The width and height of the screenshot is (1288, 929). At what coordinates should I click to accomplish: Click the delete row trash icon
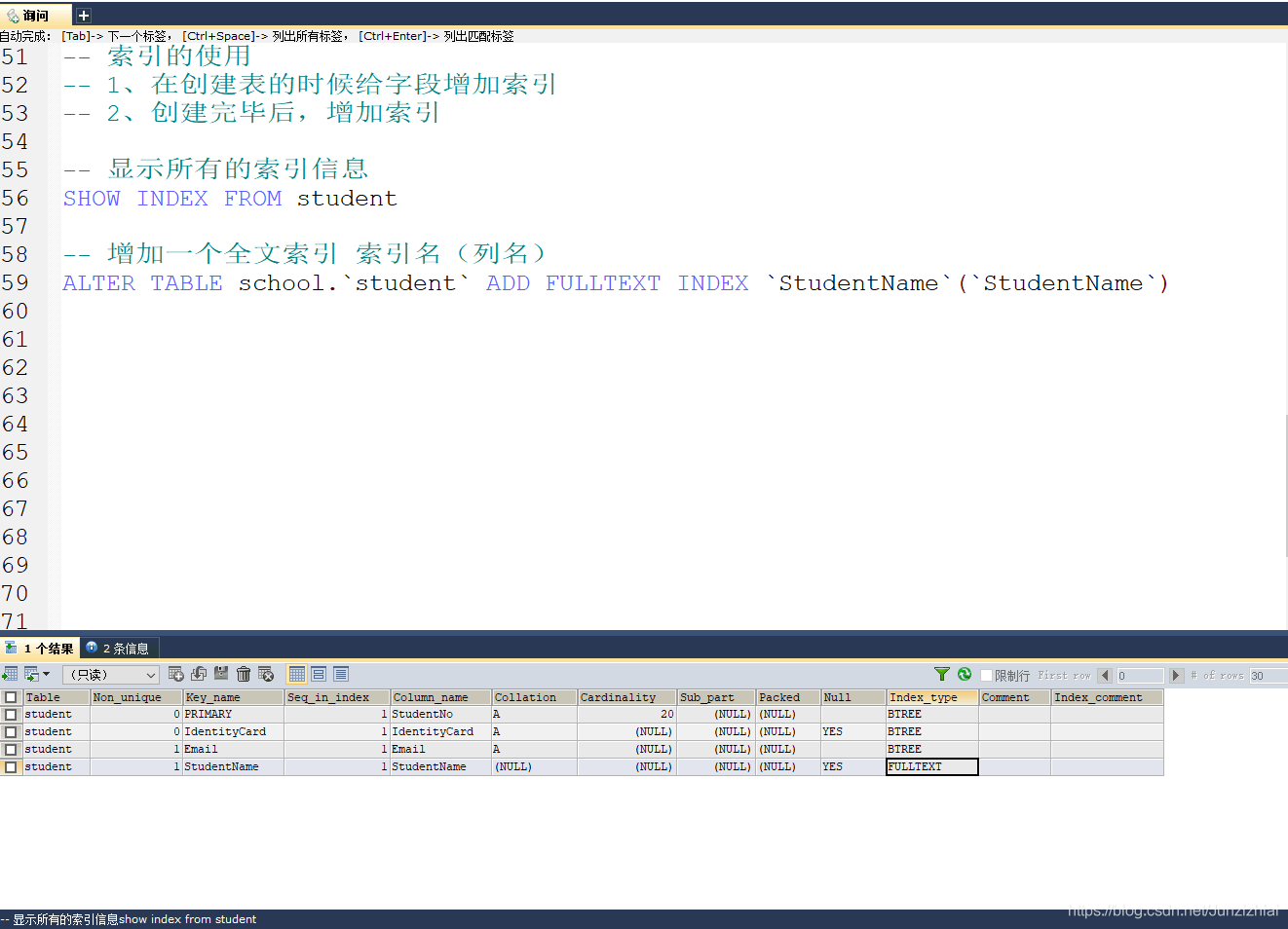pos(242,674)
